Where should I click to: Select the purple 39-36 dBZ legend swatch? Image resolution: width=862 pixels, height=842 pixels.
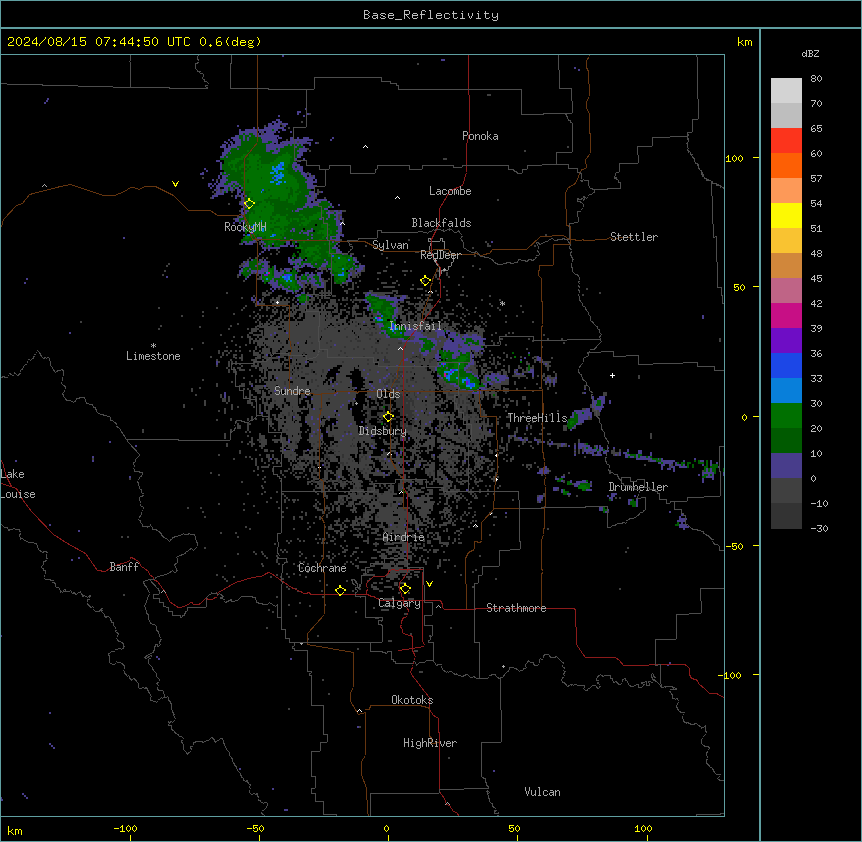pyautogui.click(x=786, y=340)
